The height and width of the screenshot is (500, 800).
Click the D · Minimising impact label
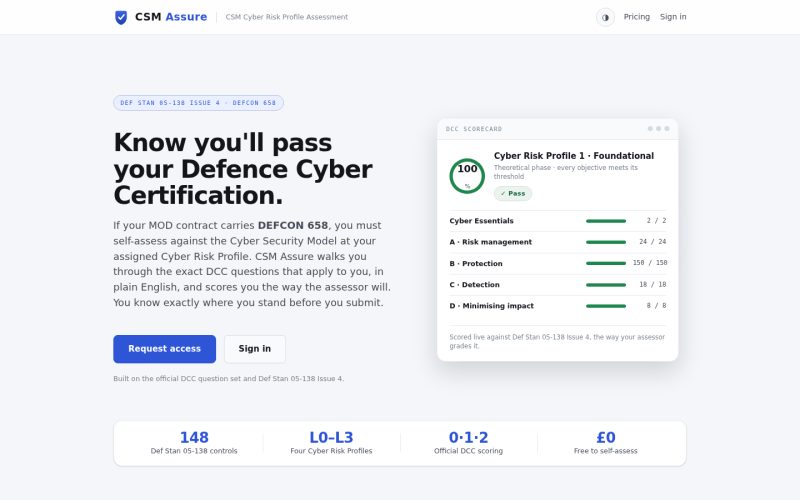click(x=491, y=306)
